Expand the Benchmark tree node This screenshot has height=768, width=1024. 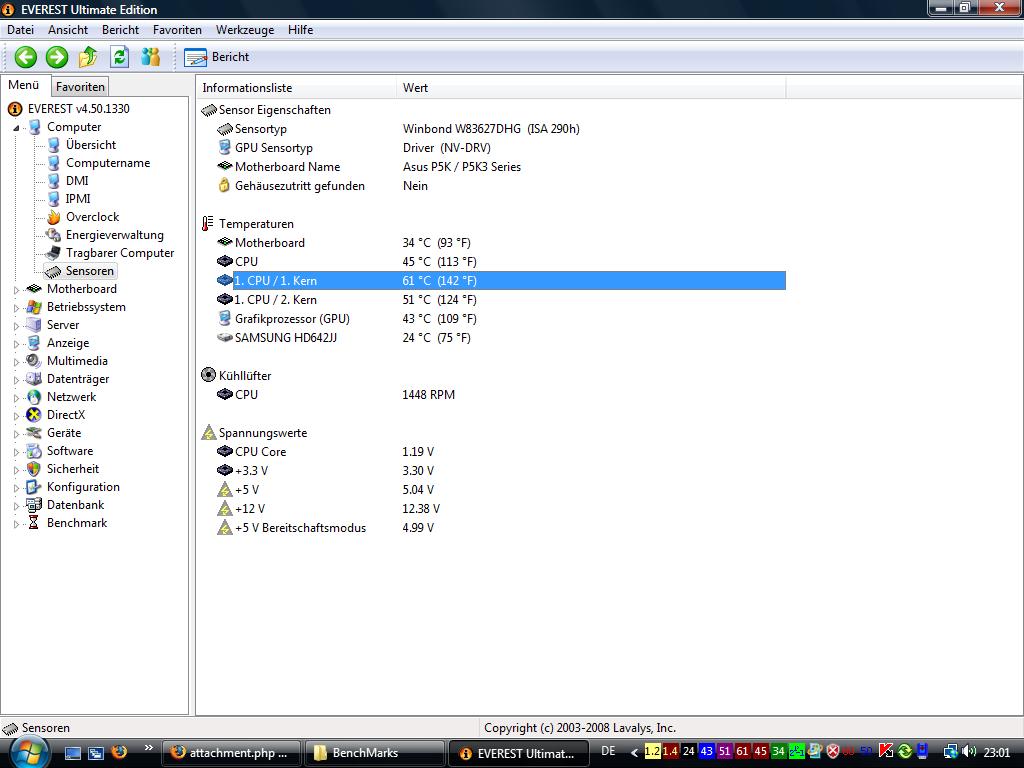pos(16,524)
